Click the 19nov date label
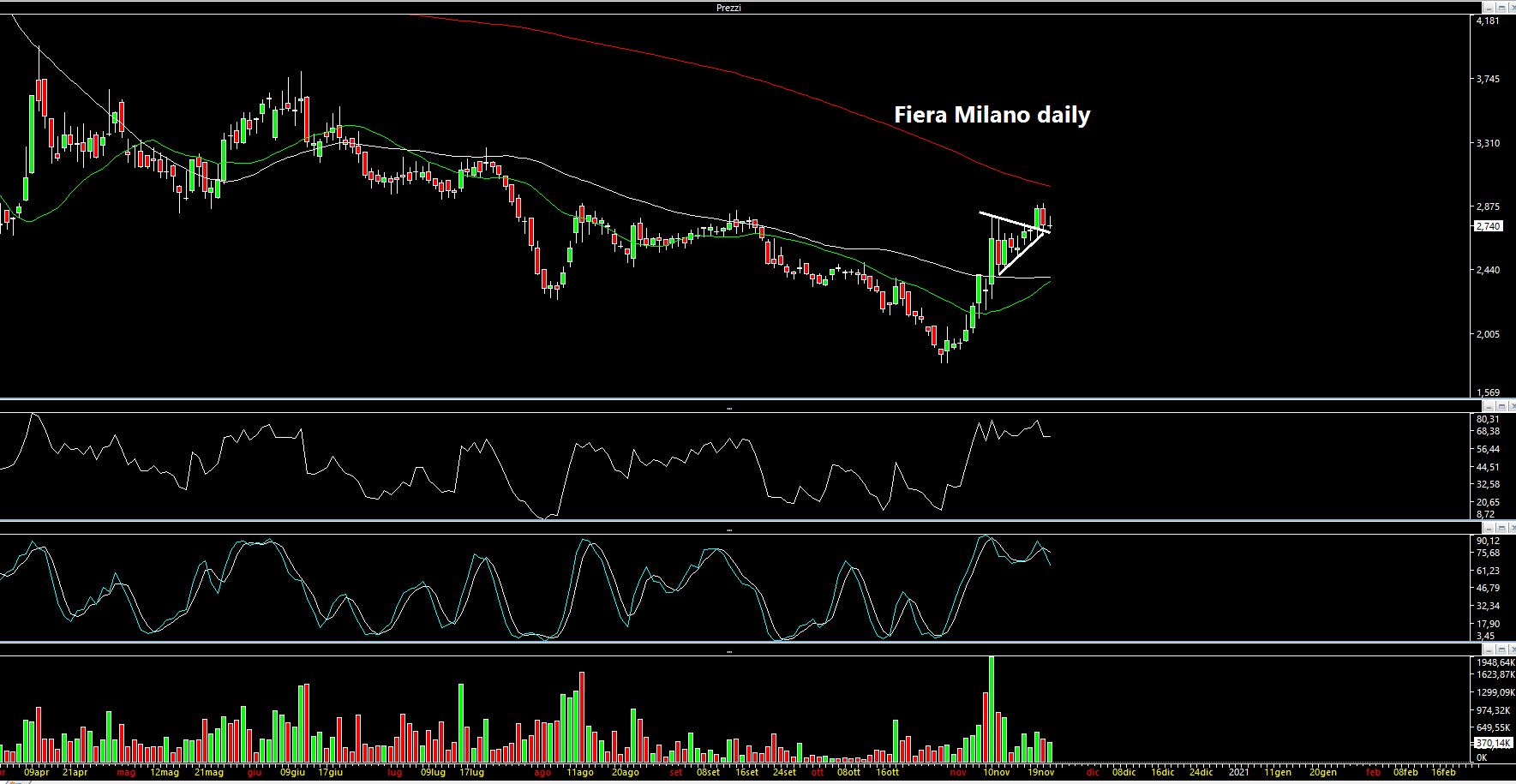Viewport: 1516px width, 784px height. coord(1040,772)
